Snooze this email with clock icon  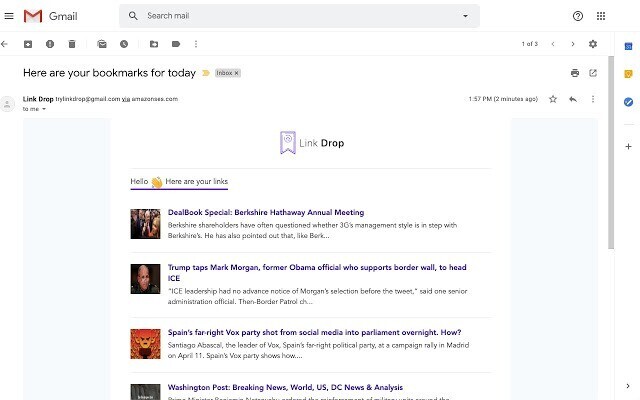coord(124,44)
